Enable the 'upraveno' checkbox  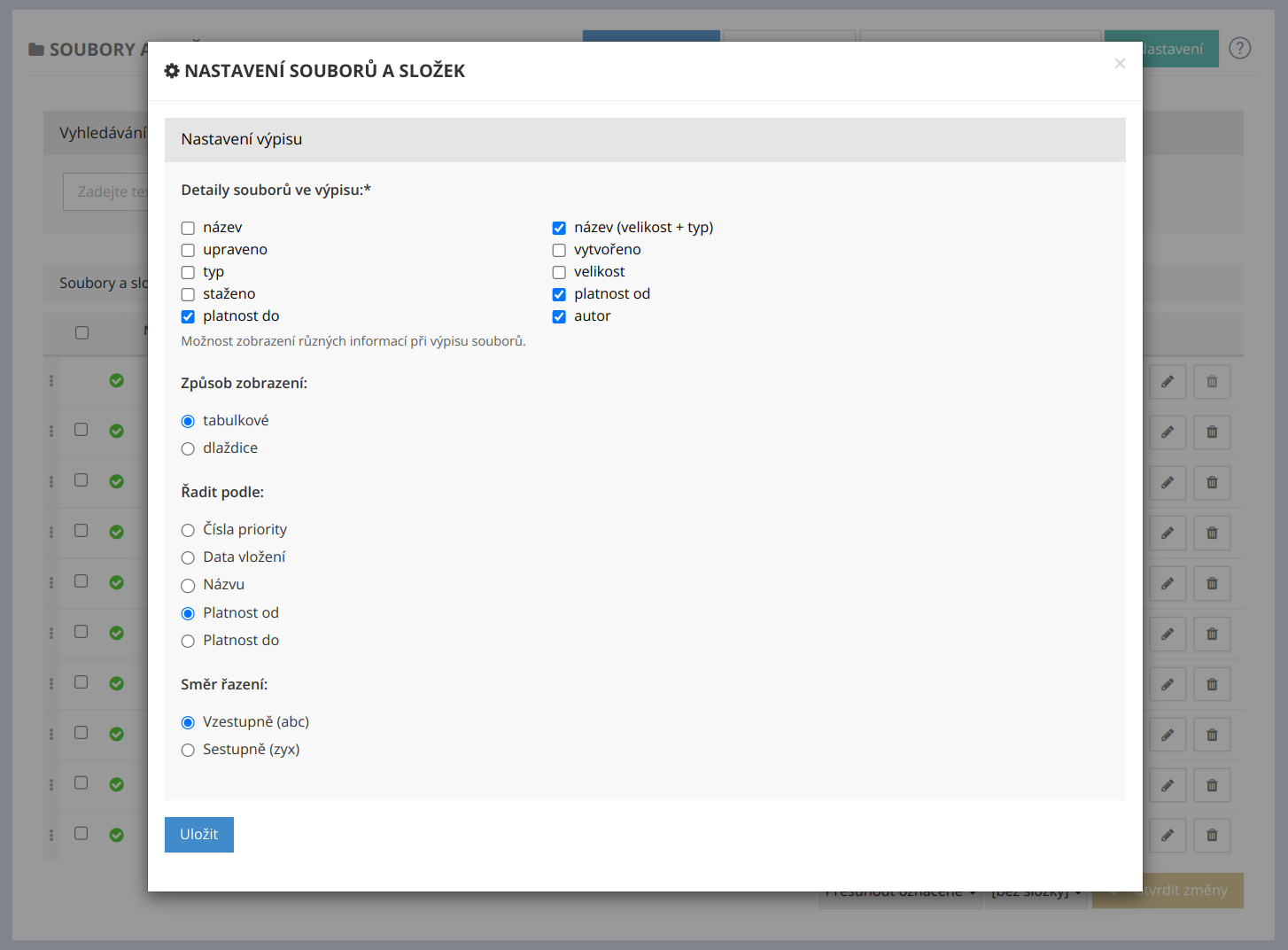(x=188, y=251)
